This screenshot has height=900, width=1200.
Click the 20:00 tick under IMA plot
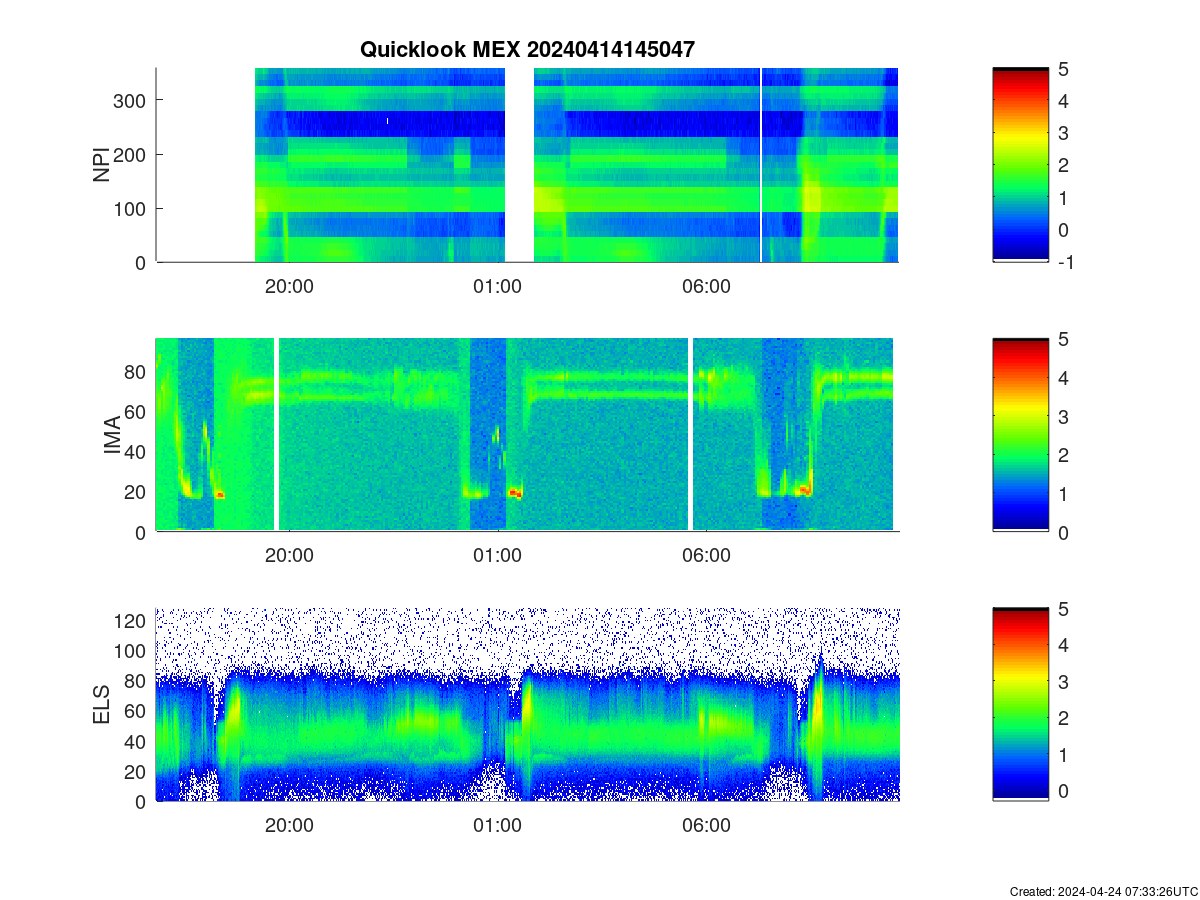[x=289, y=556]
